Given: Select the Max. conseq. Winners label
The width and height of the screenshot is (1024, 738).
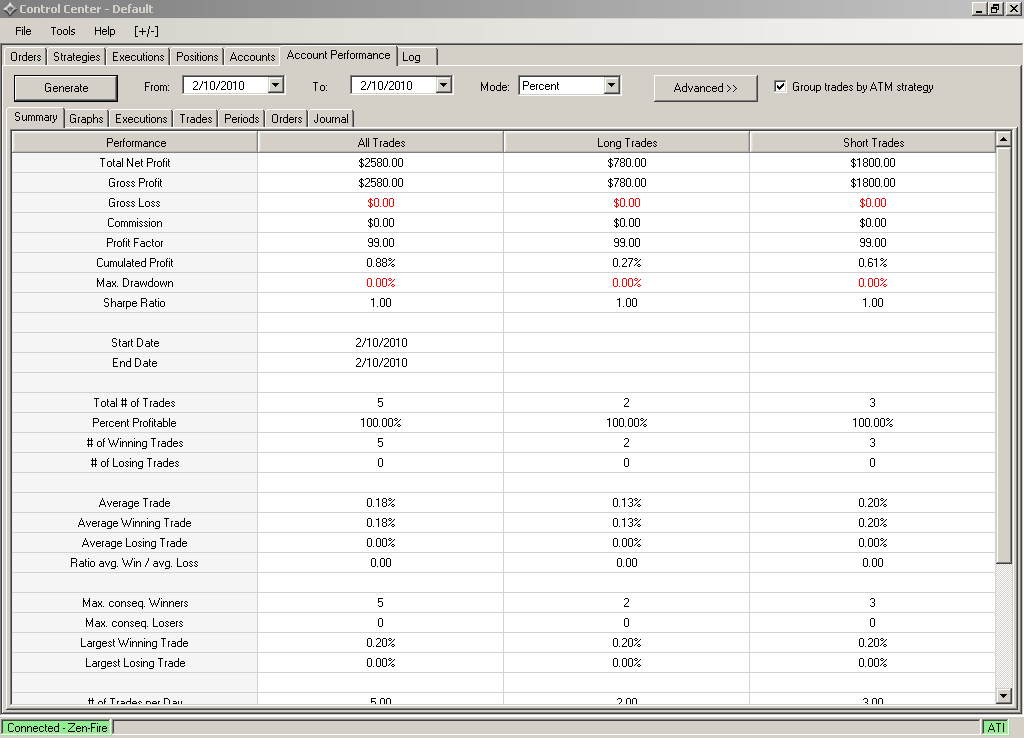Looking at the screenshot, I should [x=135, y=603].
